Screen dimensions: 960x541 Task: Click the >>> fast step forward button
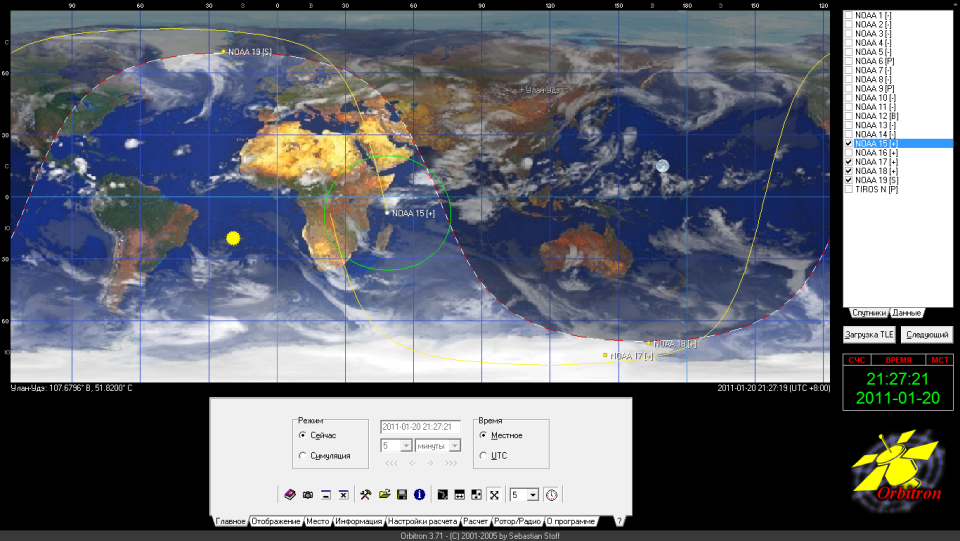click(x=451, y=463)
